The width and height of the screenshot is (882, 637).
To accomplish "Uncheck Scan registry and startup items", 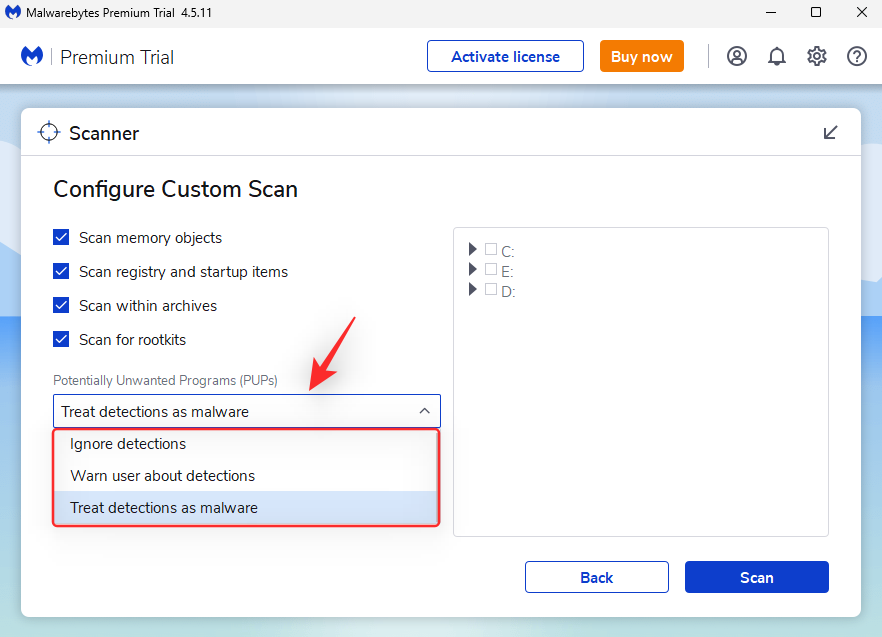I will tap(61, 272).
